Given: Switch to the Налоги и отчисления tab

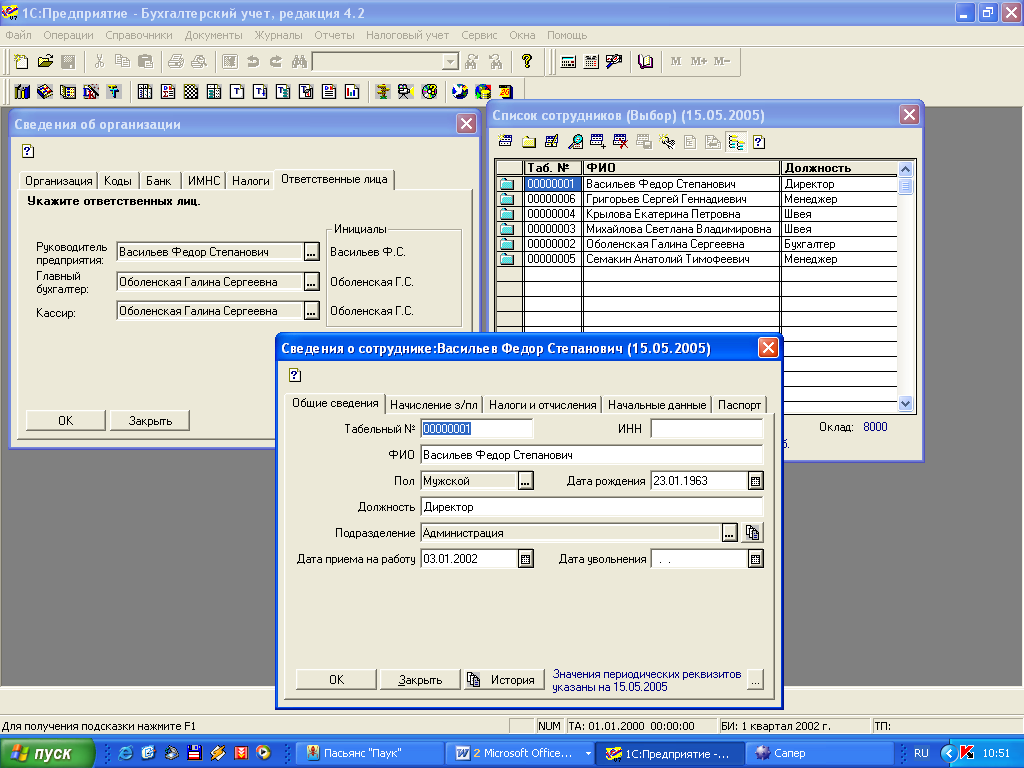Looking at the screenshot, I should coord(543,405).
